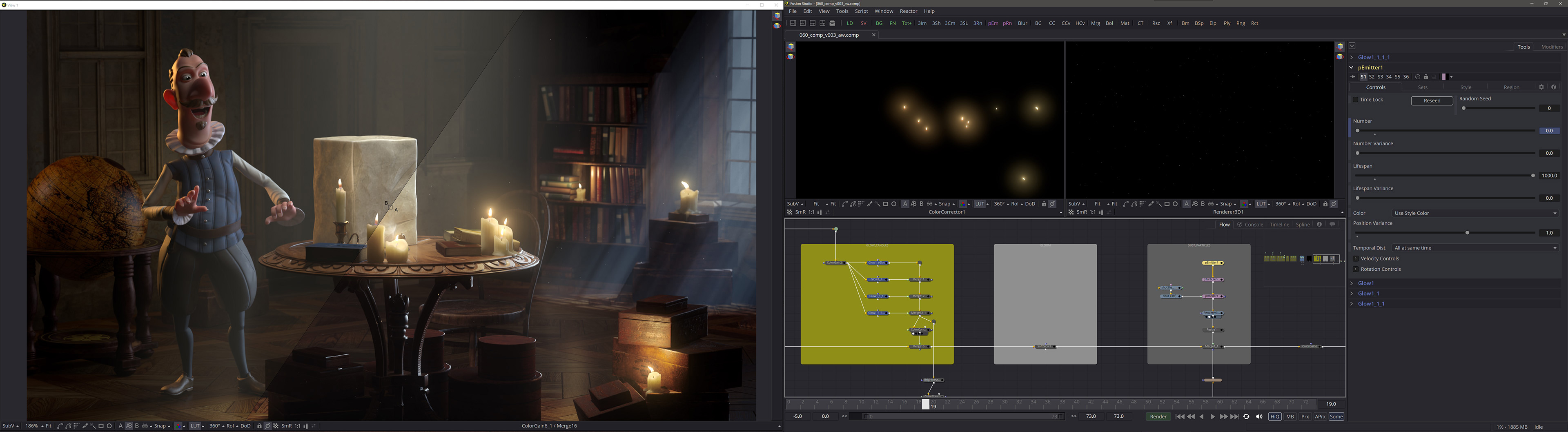Click the Number value field

pyautogui.click(x=1549, y=131)
